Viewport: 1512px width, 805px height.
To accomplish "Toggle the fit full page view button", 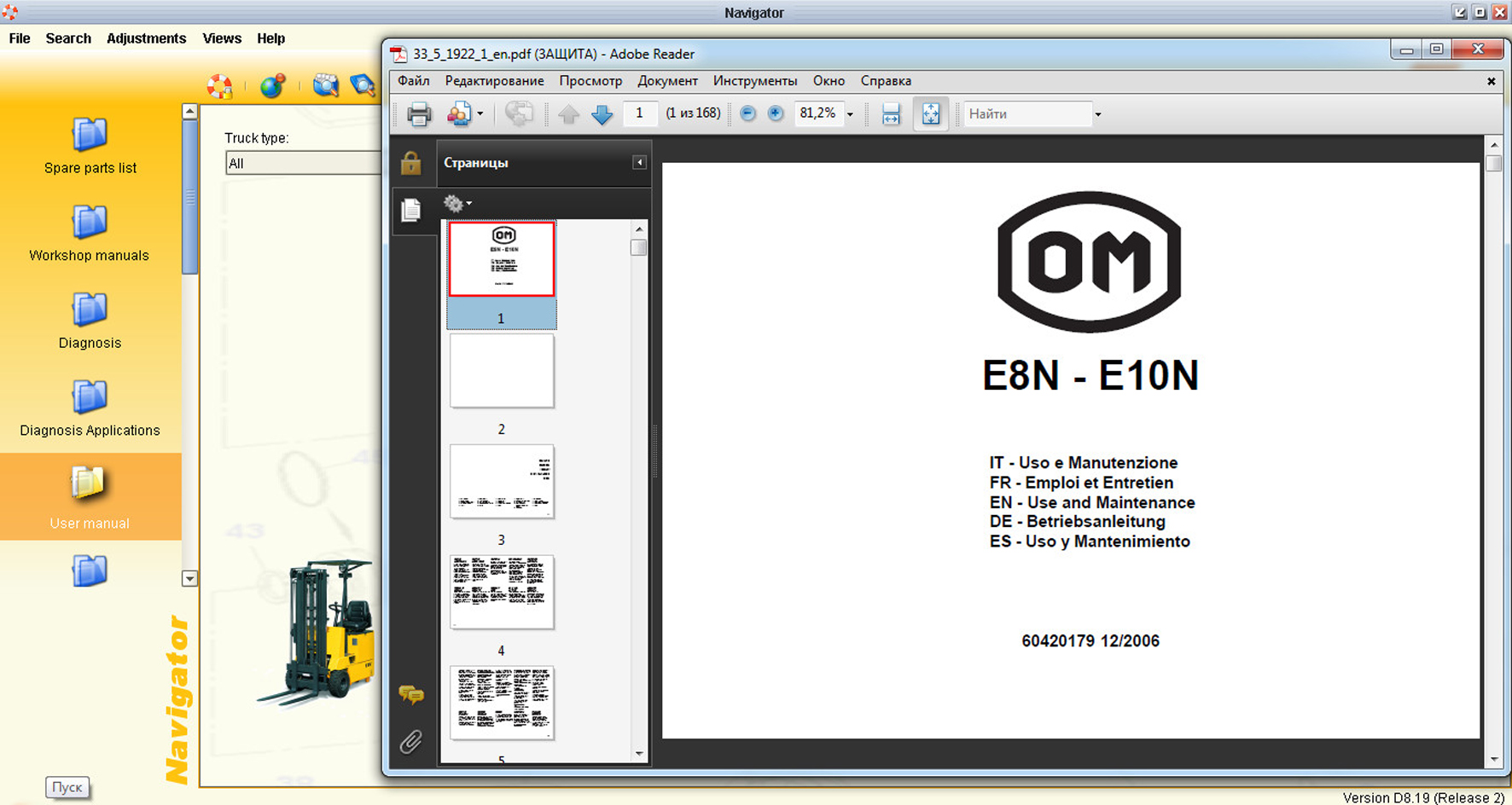I will pos(931,113).
